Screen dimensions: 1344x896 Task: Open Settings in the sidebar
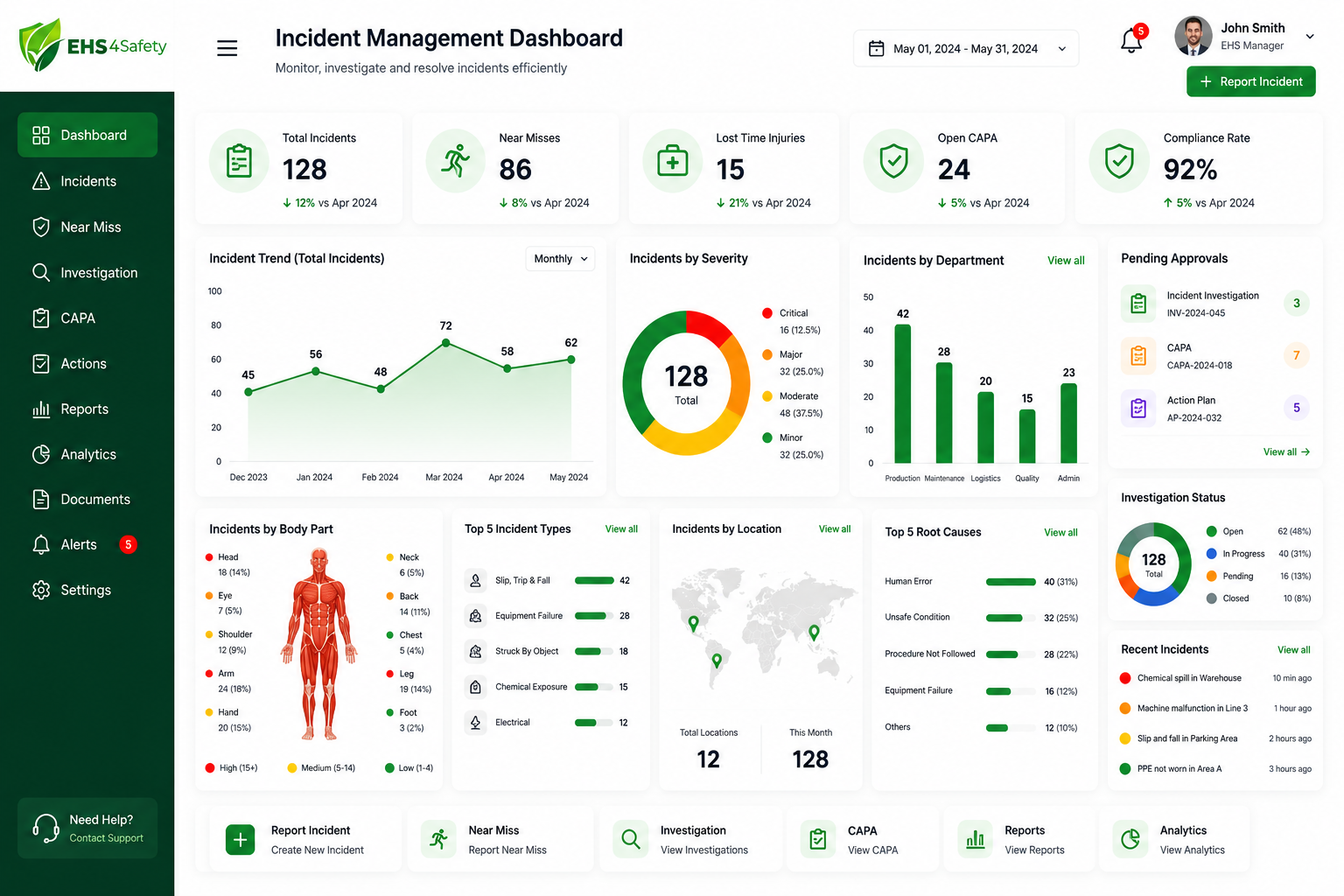coord(87,591)
